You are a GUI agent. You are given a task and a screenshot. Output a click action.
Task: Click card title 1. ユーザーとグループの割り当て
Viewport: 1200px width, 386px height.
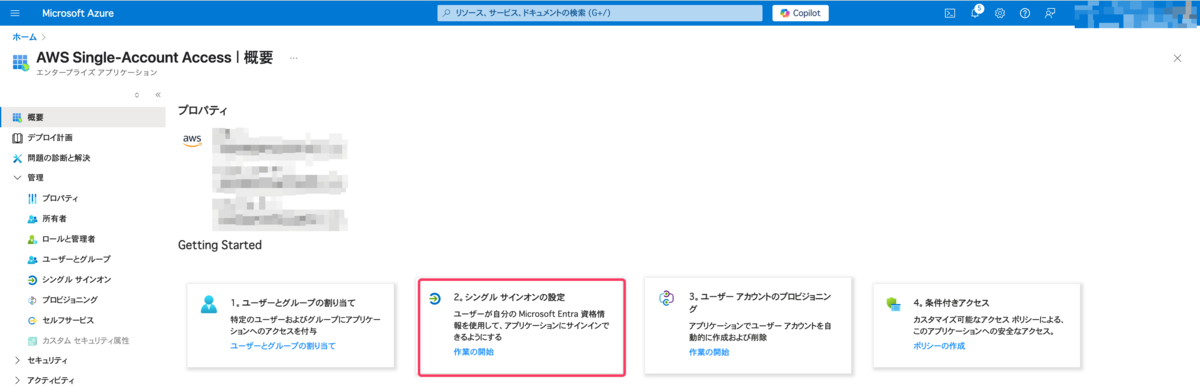pyautogui.click(x=293, y=302)
